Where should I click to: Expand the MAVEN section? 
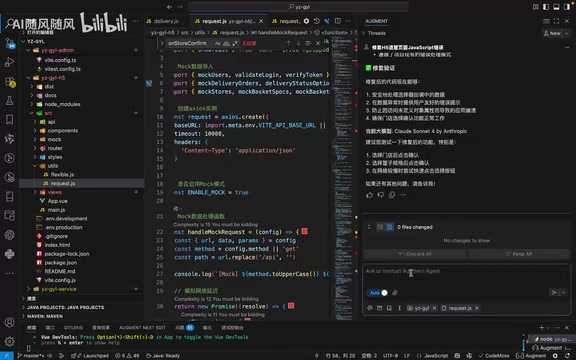(23, 316)
